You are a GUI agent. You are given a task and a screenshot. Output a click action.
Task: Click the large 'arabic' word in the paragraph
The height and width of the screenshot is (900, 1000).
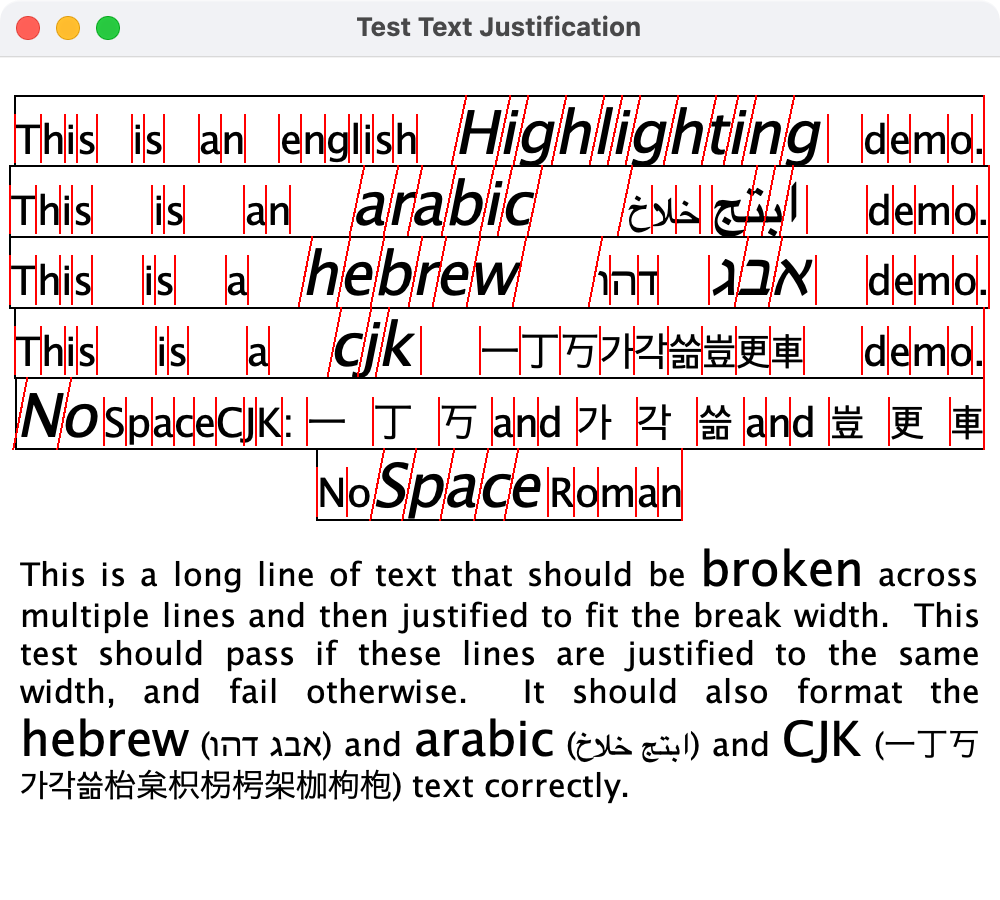484,741
